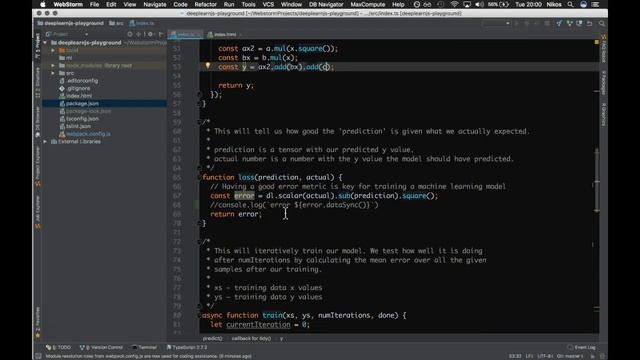
Task: Click the editor vertical scrollbar thumb
Action: (597, 180)
